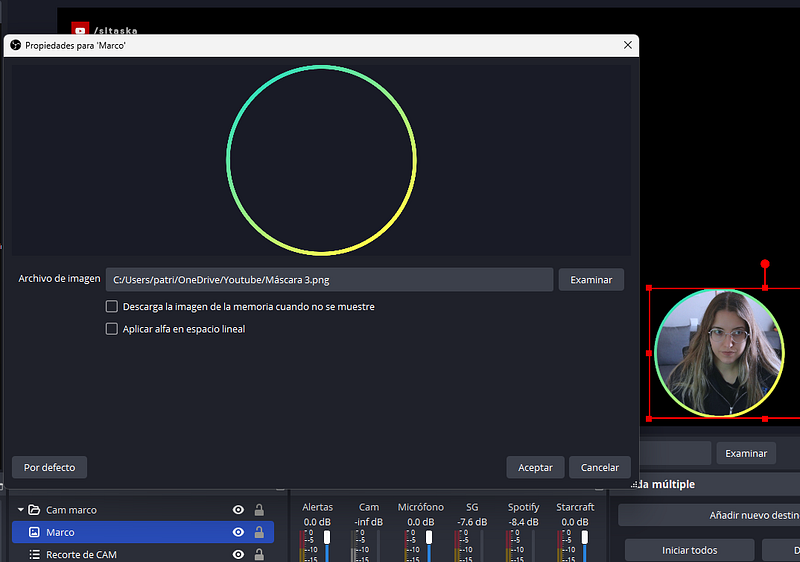Click the Starcraft volume fader

pos(585,538)
